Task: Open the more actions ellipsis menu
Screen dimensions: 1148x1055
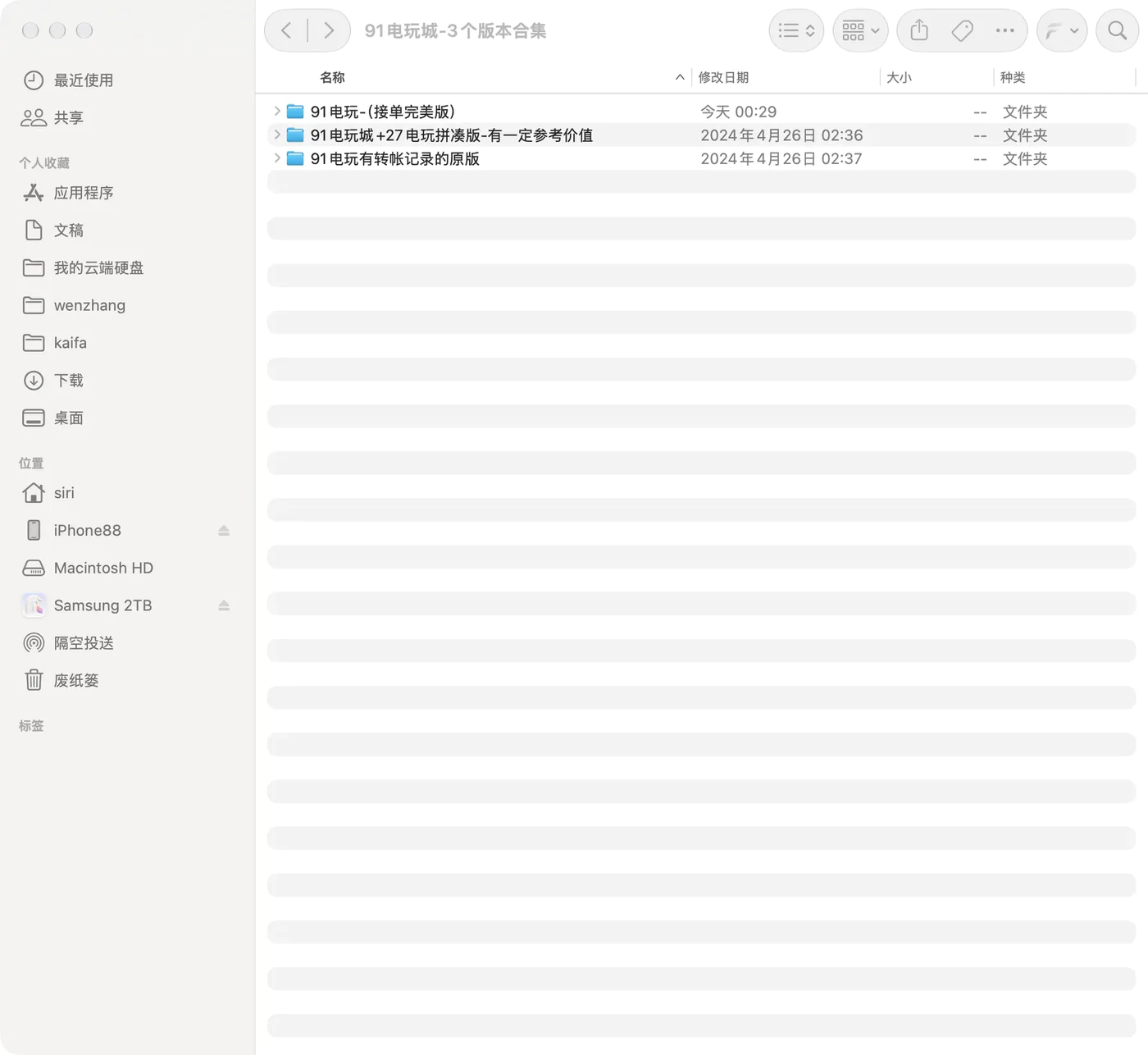Action: 1004,30
